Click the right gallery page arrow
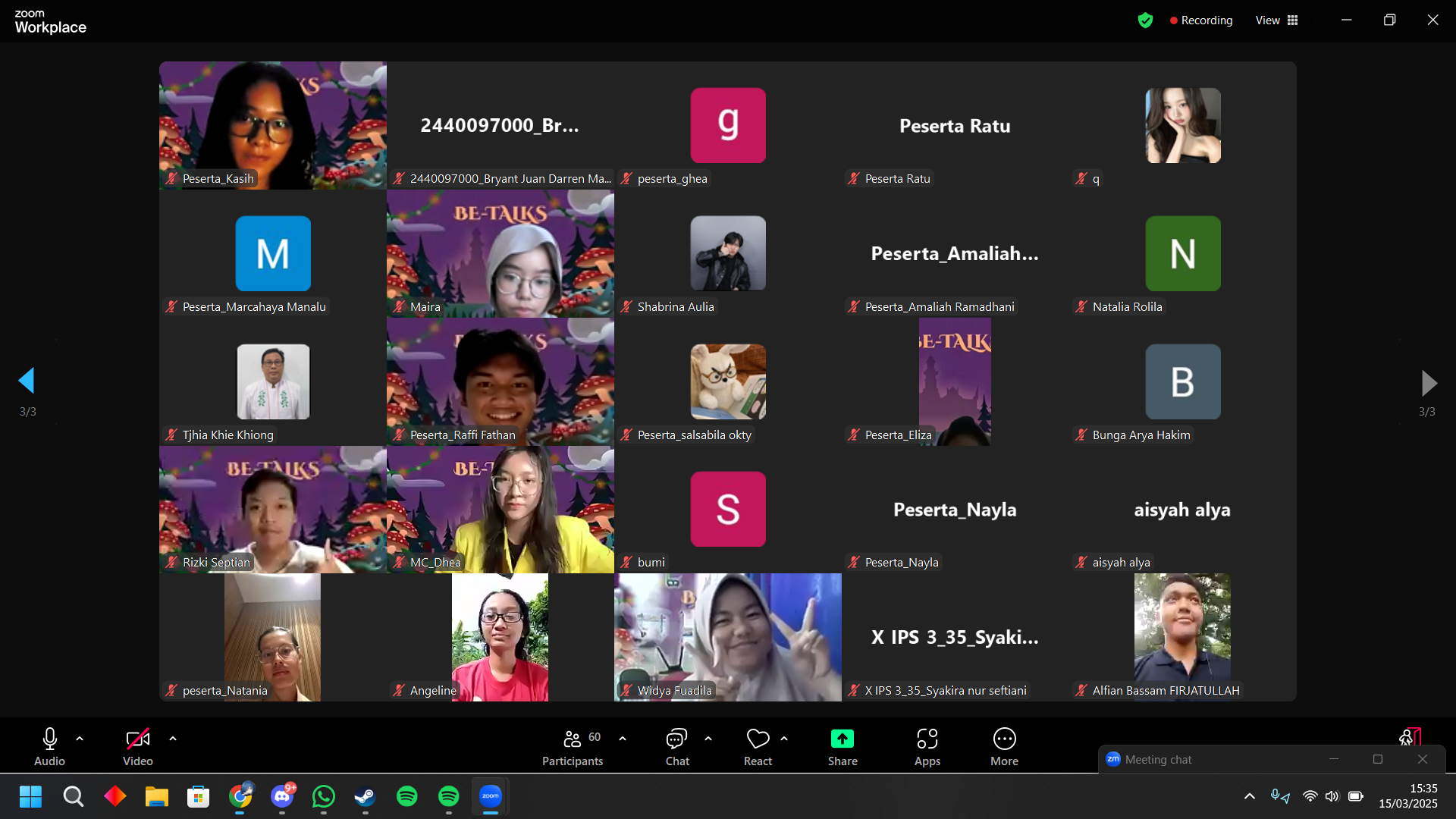 pyautogui.click(x=1428, y=383)
